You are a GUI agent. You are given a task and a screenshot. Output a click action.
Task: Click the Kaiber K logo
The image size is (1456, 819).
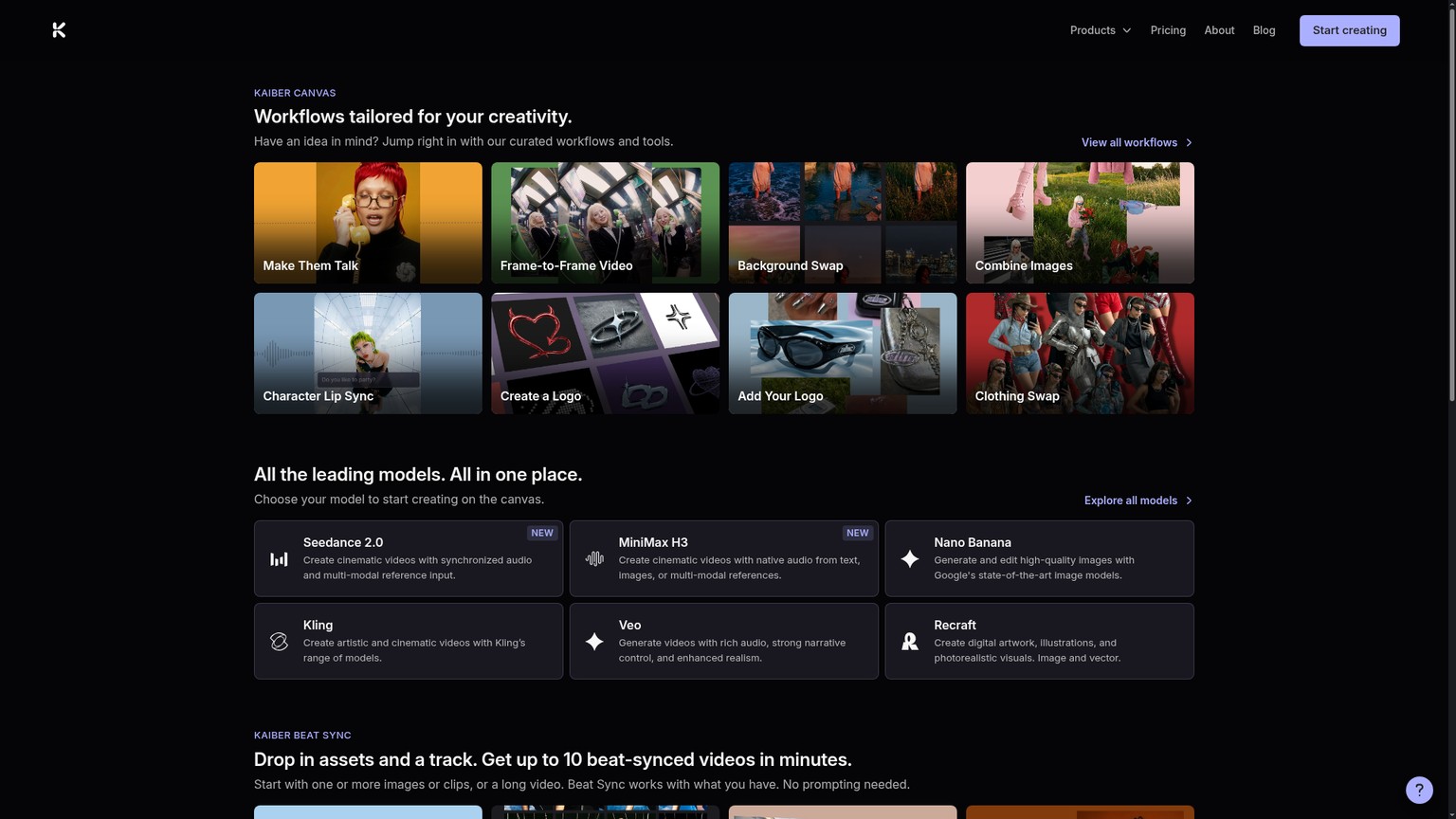tap(59, 30)
